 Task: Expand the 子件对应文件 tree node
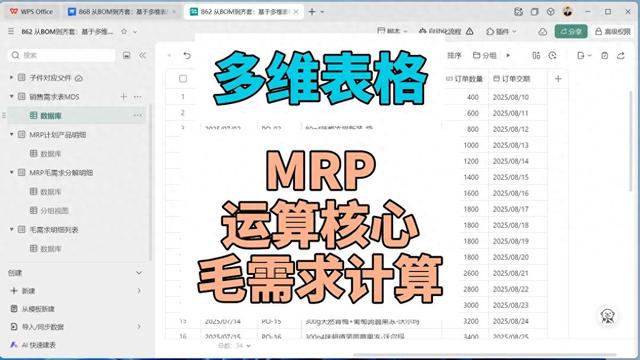(x=11, y=77)
